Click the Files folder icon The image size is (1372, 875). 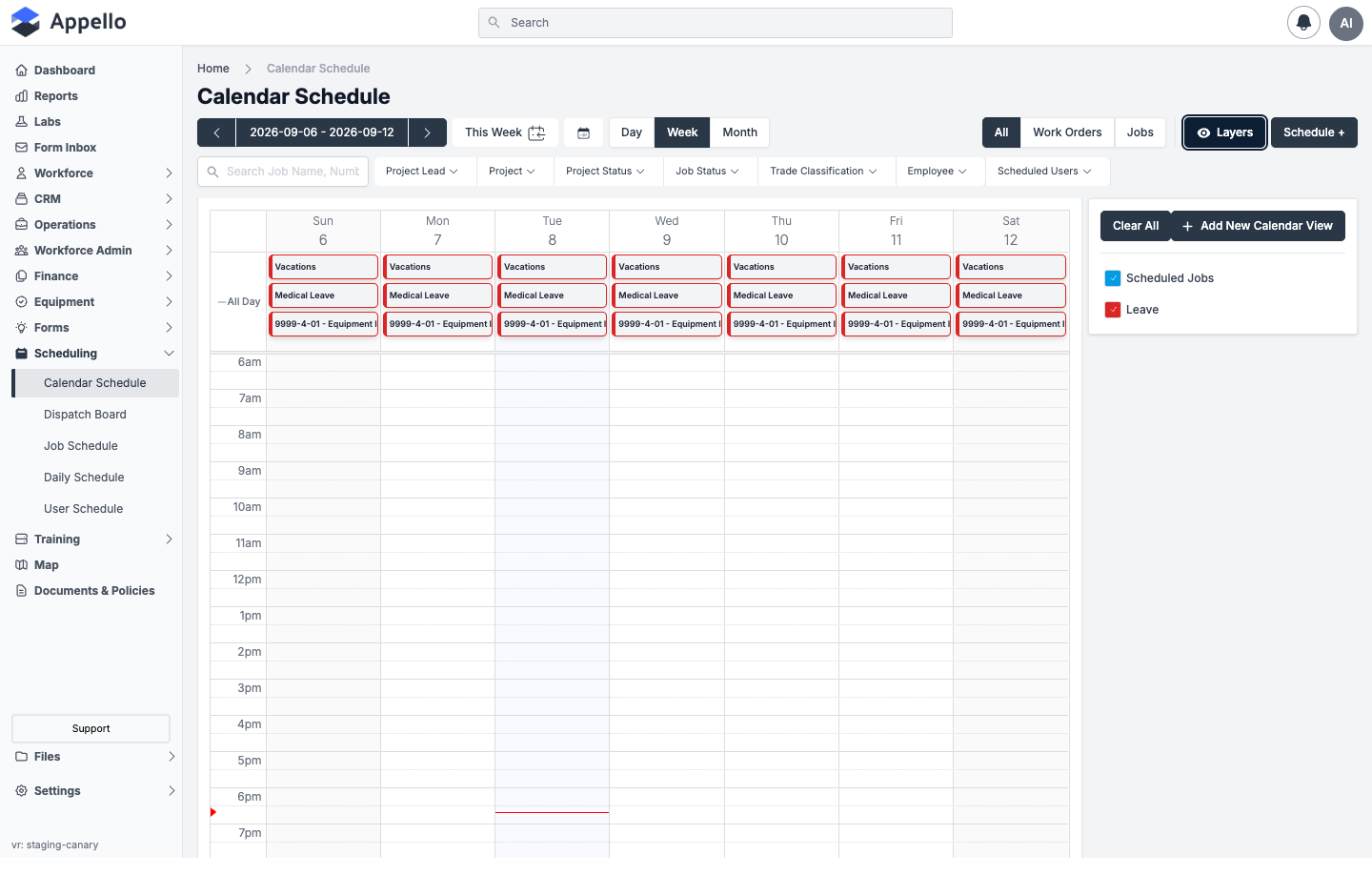(21, 757)
